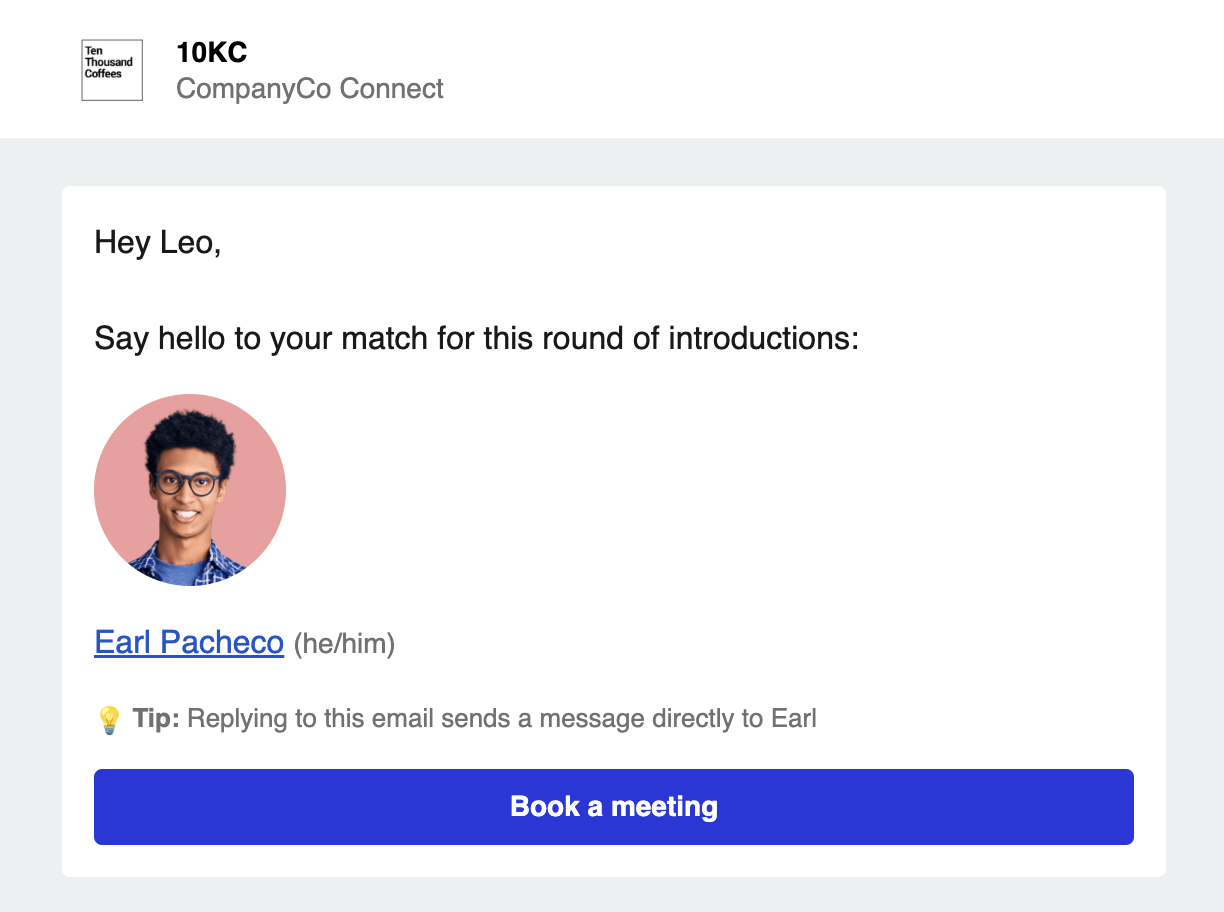Screen dimensions: 1224x912
Task: Click the gray background below the email card
Action: pyautogui.click(x=614, y=895)
